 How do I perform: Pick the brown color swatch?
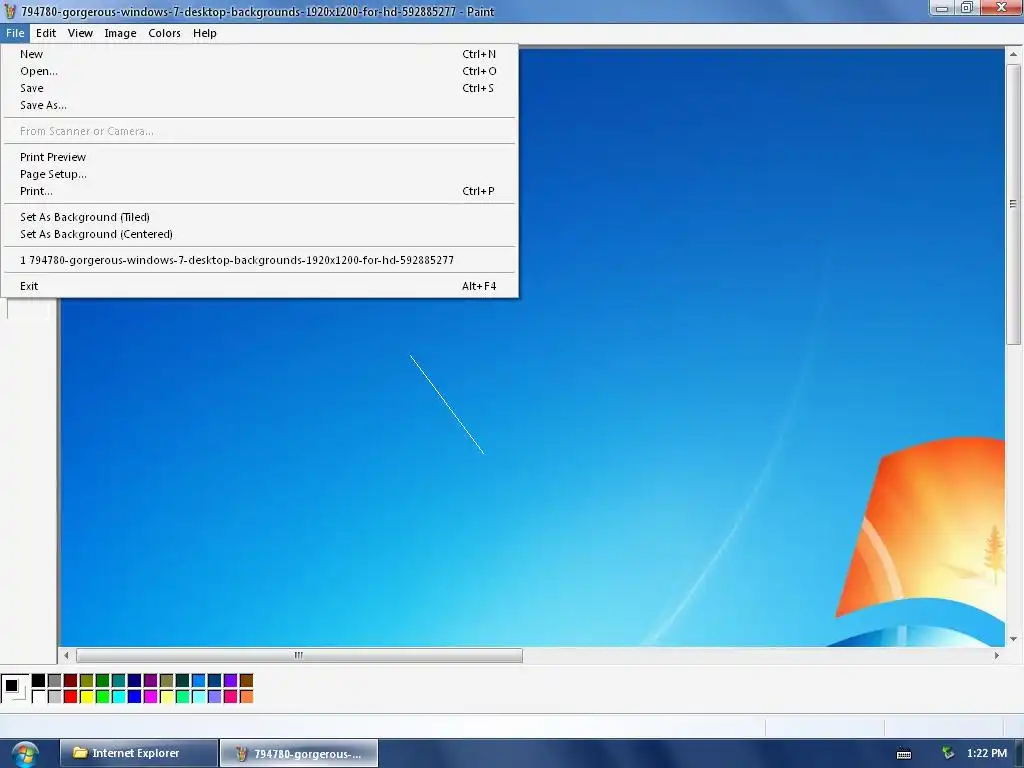247,680
